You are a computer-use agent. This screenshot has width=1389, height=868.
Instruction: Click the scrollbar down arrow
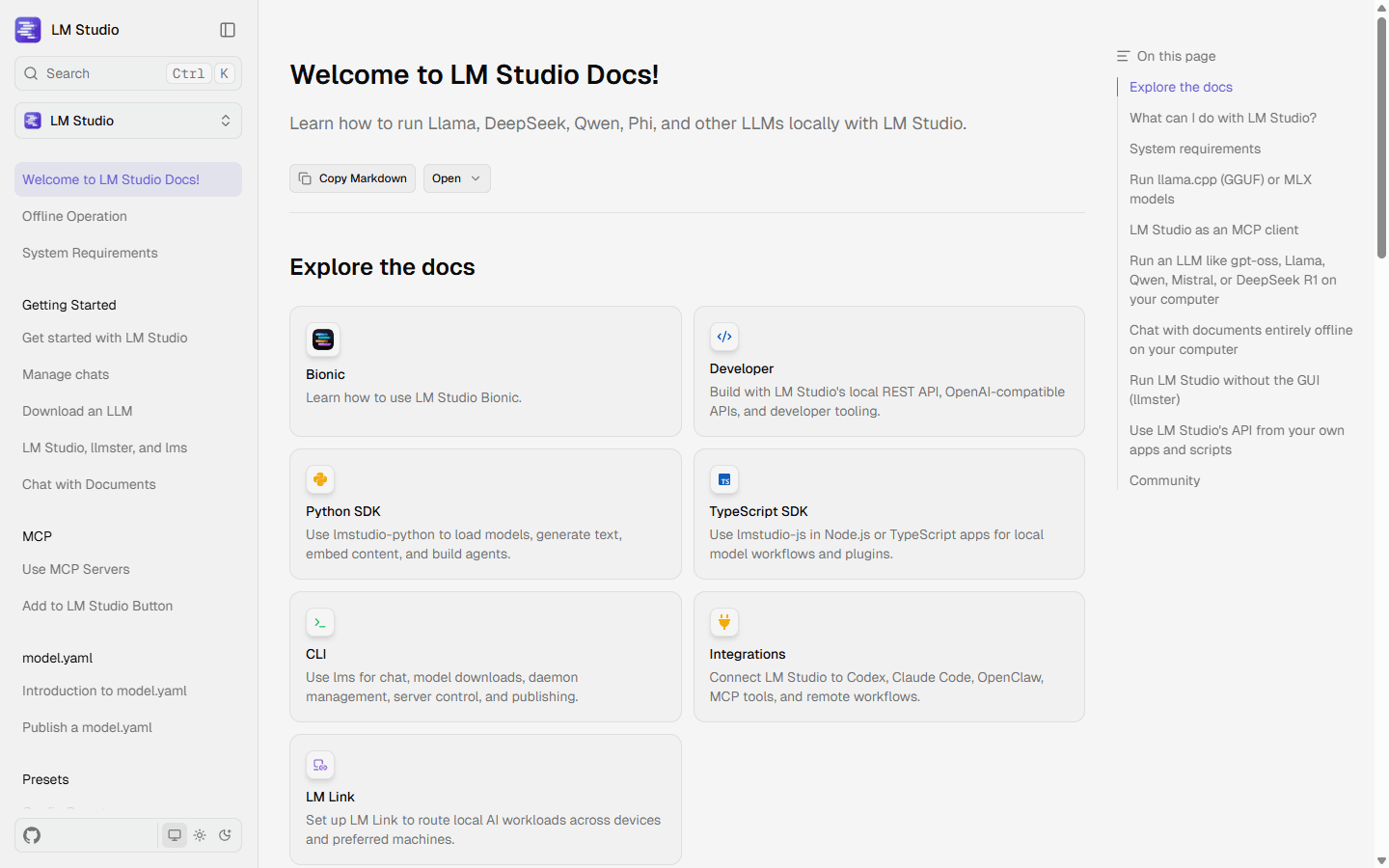1381,860
